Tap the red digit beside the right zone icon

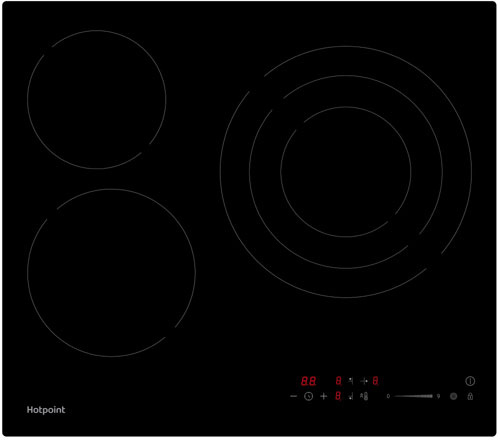point(375,381)
